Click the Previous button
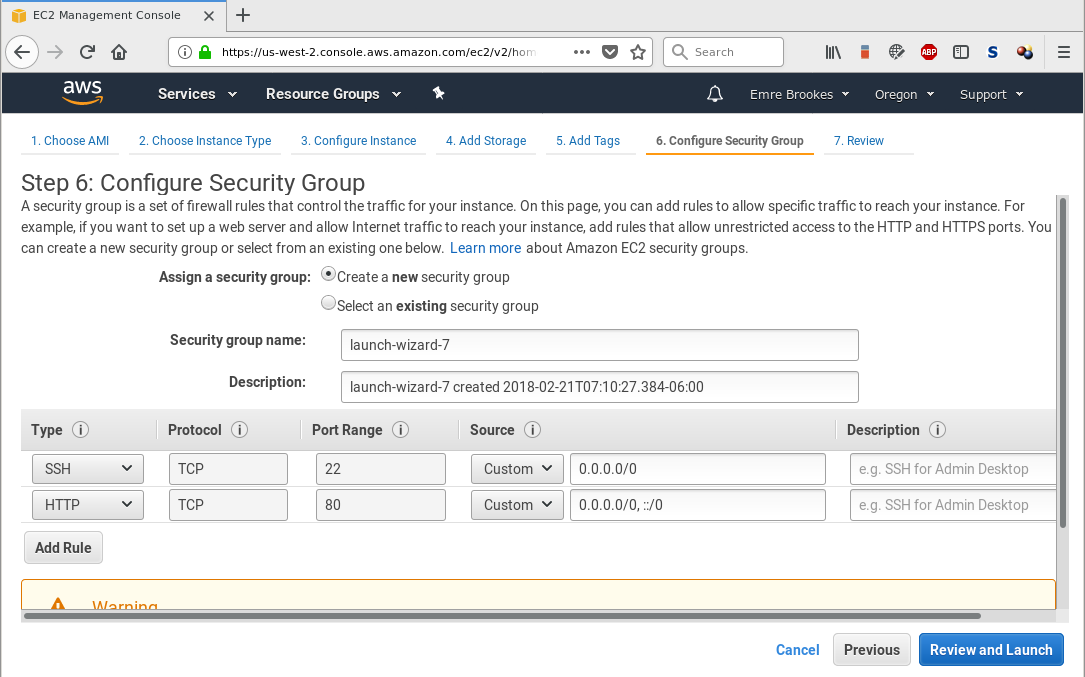Image resolution: width=1085 pixels, height=677 pixels. click(872, 650)
